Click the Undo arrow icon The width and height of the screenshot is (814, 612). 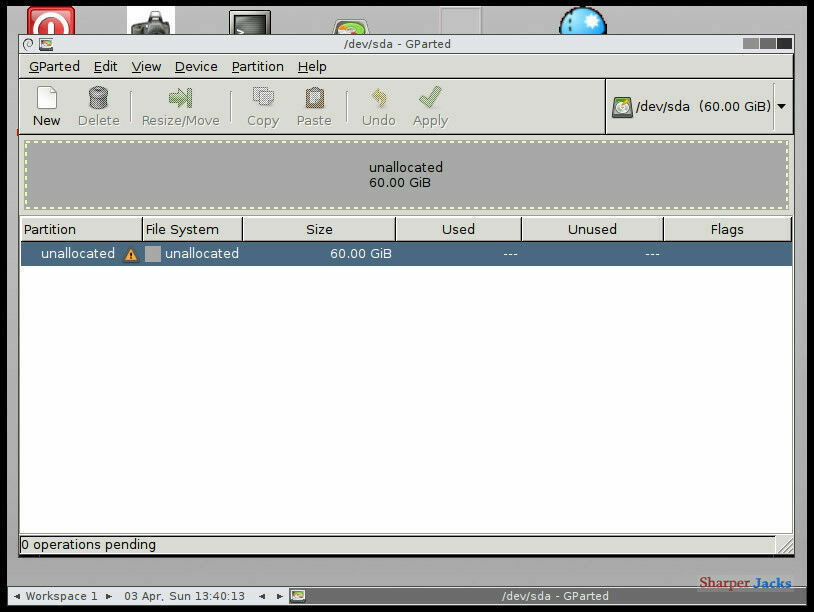377,106
